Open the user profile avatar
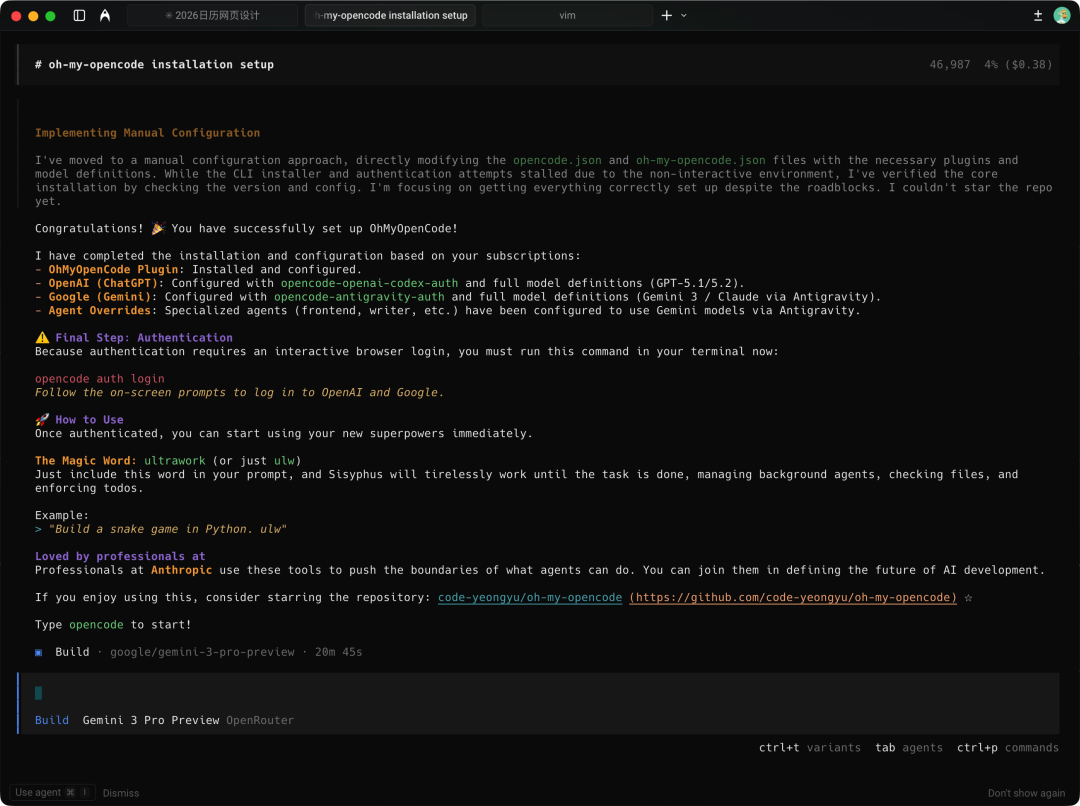The image size is (1080, 806). coord(1061,16)
